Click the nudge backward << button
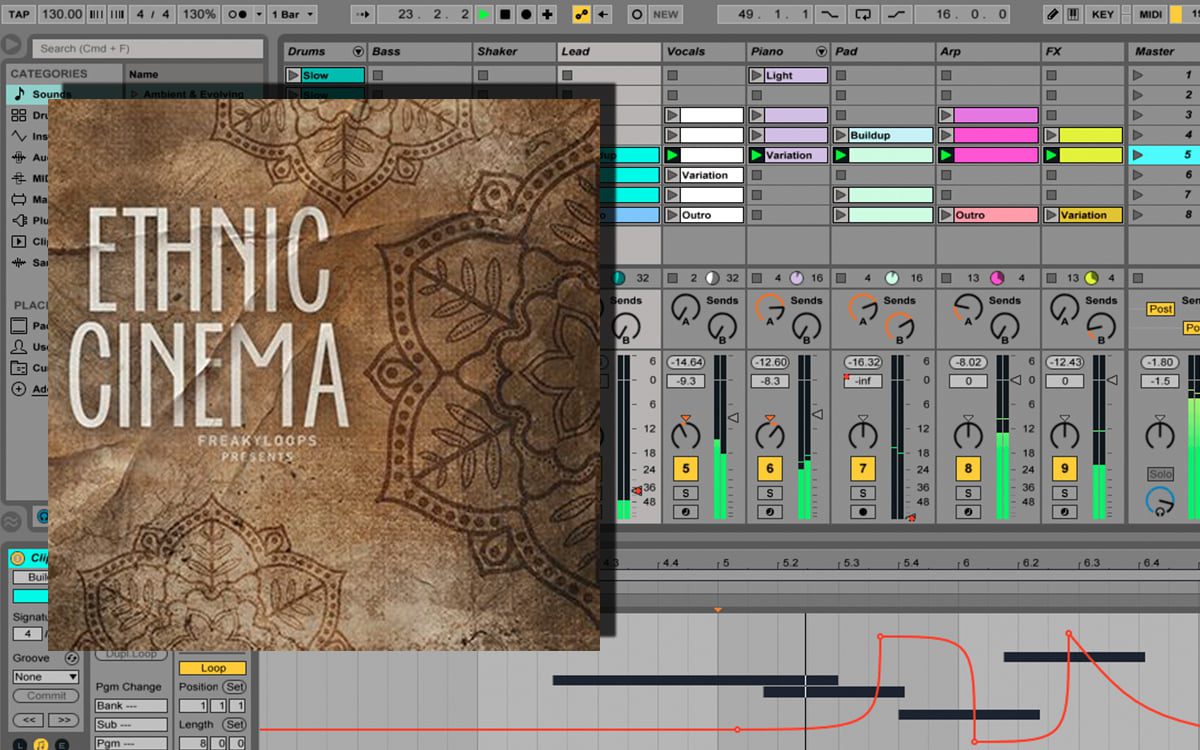The image size is (1200, 750). click(30, 720)
